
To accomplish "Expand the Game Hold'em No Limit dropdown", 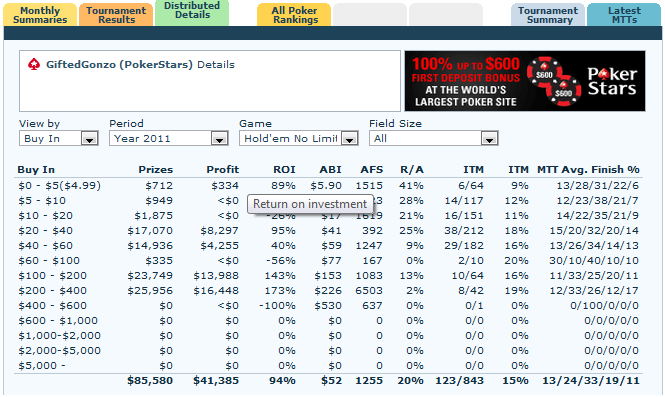I will tap(299, 138).
